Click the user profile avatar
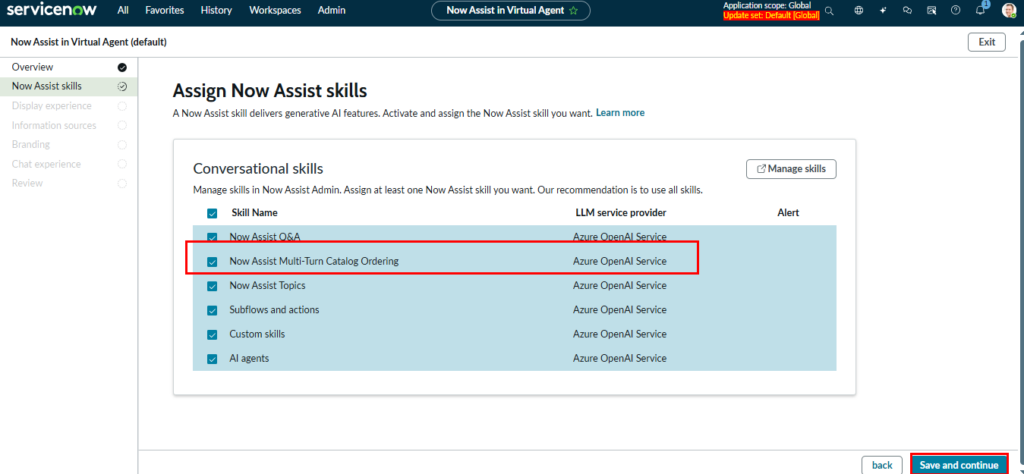The image size is (1024, 474). pyautogui.click(x=1008, y=11)
